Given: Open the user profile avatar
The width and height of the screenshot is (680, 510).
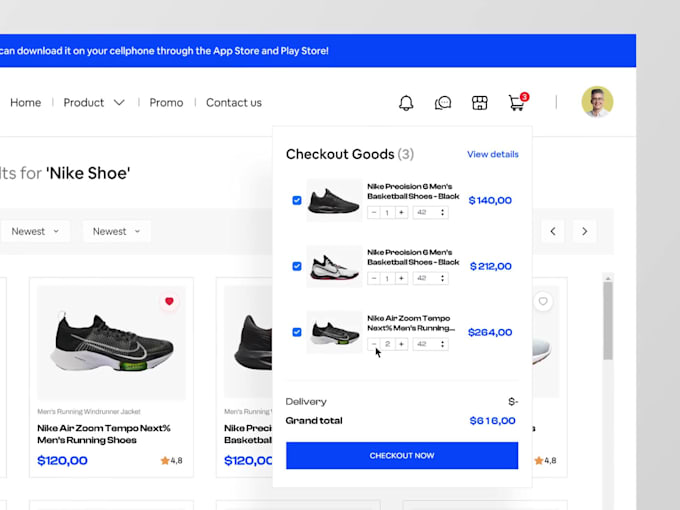Looking at the screenshot, I should [x=597, y=102].
